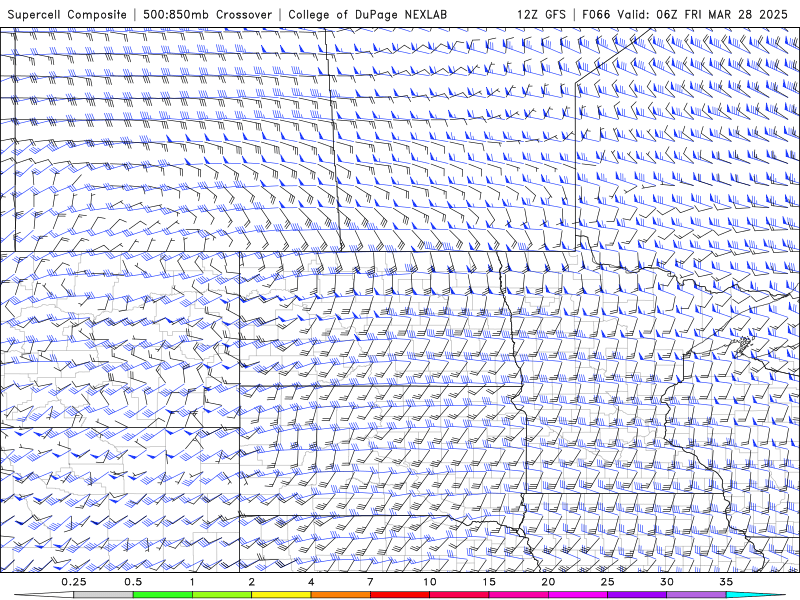Click the '0.5' color scale label
800x600 pixels.
(133, 582)
